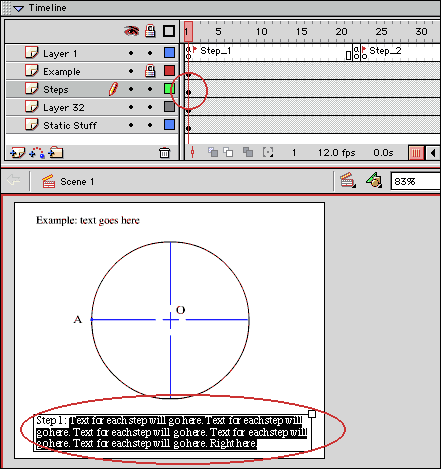The image size is (441, 469).
Task: Toggle edit multiple frames
Action: pos(248,152)
